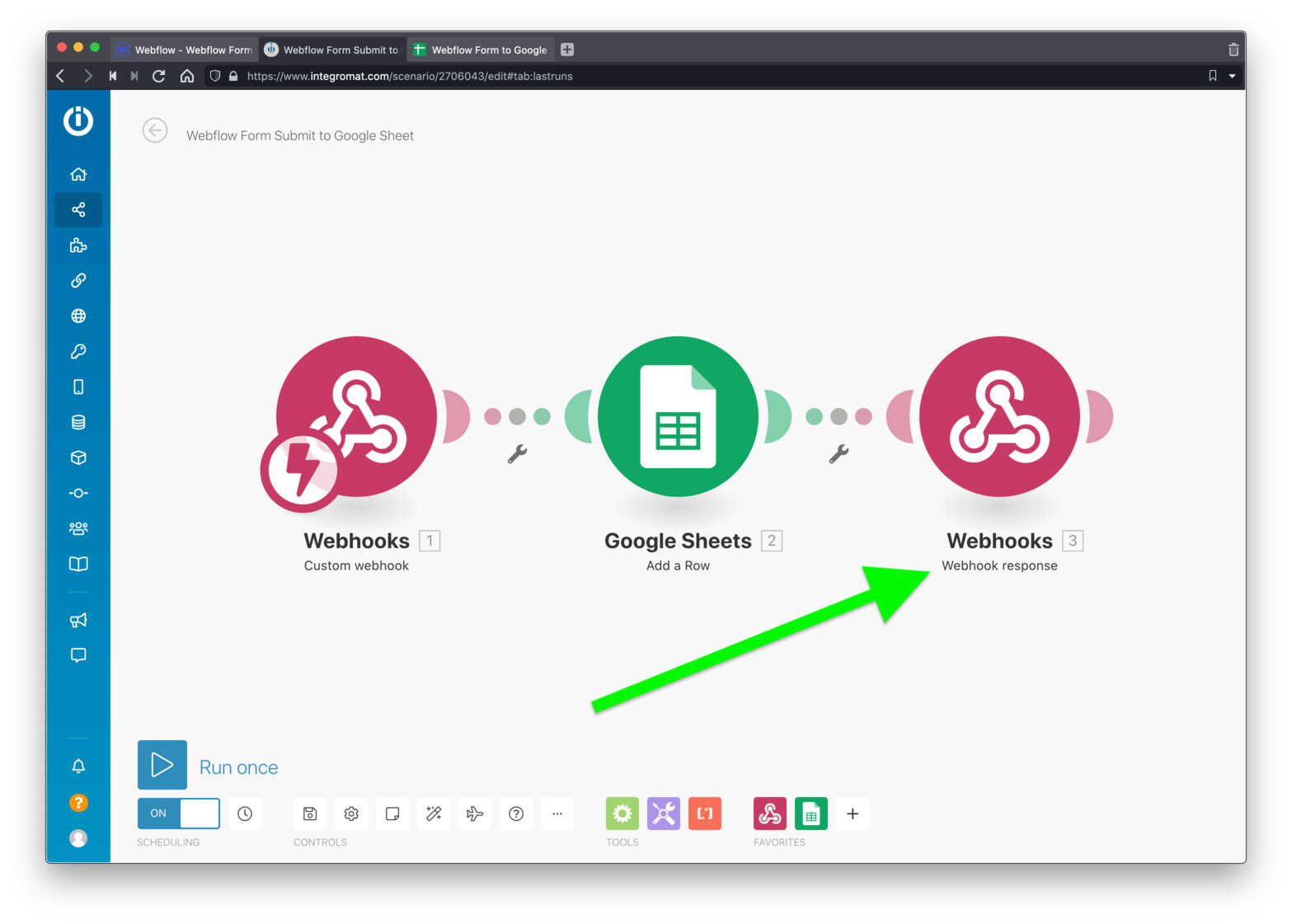The width and height of the screenshot is (1292, 924).
Task: Open the Keys icon in the sidebar
Action: point(78,351)
